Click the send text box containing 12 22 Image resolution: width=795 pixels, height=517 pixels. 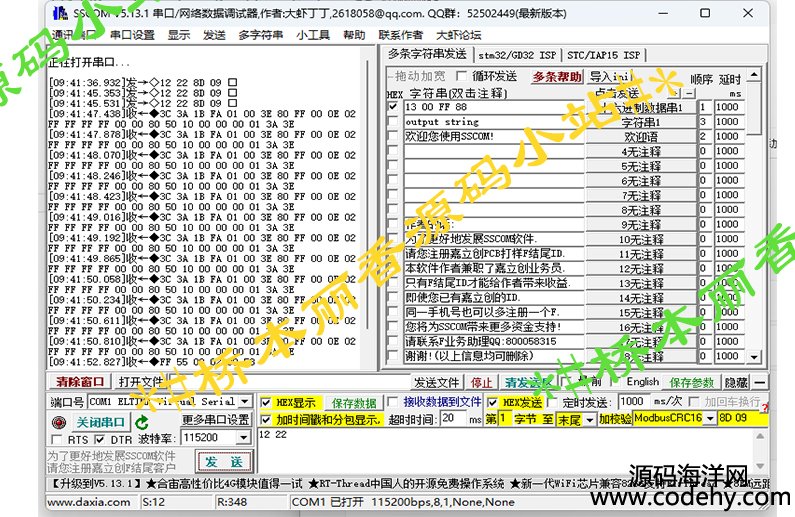[x=505, y=450]
